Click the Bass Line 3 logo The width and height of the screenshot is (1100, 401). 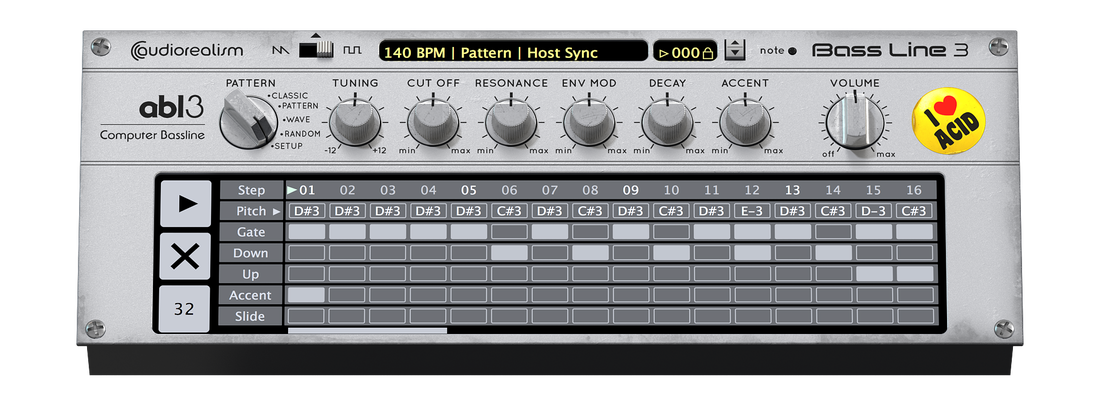[x=889, y=50]
